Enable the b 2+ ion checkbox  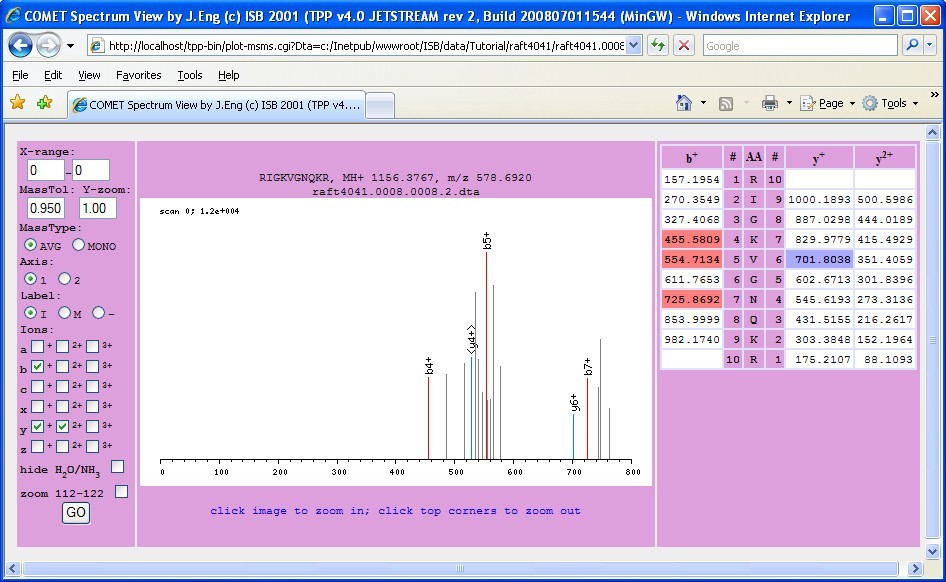[x=62, y=368]
